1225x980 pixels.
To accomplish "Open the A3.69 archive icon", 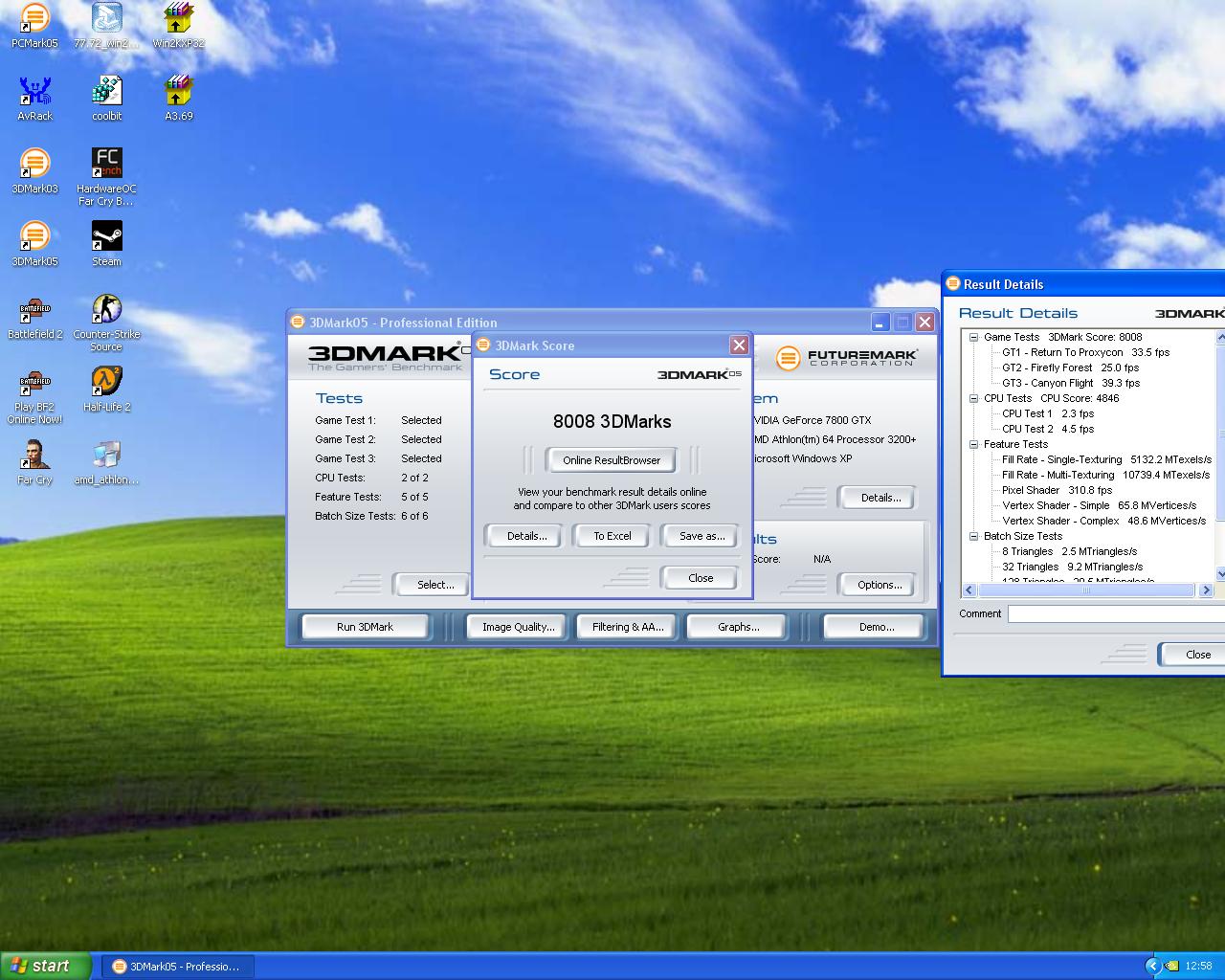I will click(x=179, y=99).
